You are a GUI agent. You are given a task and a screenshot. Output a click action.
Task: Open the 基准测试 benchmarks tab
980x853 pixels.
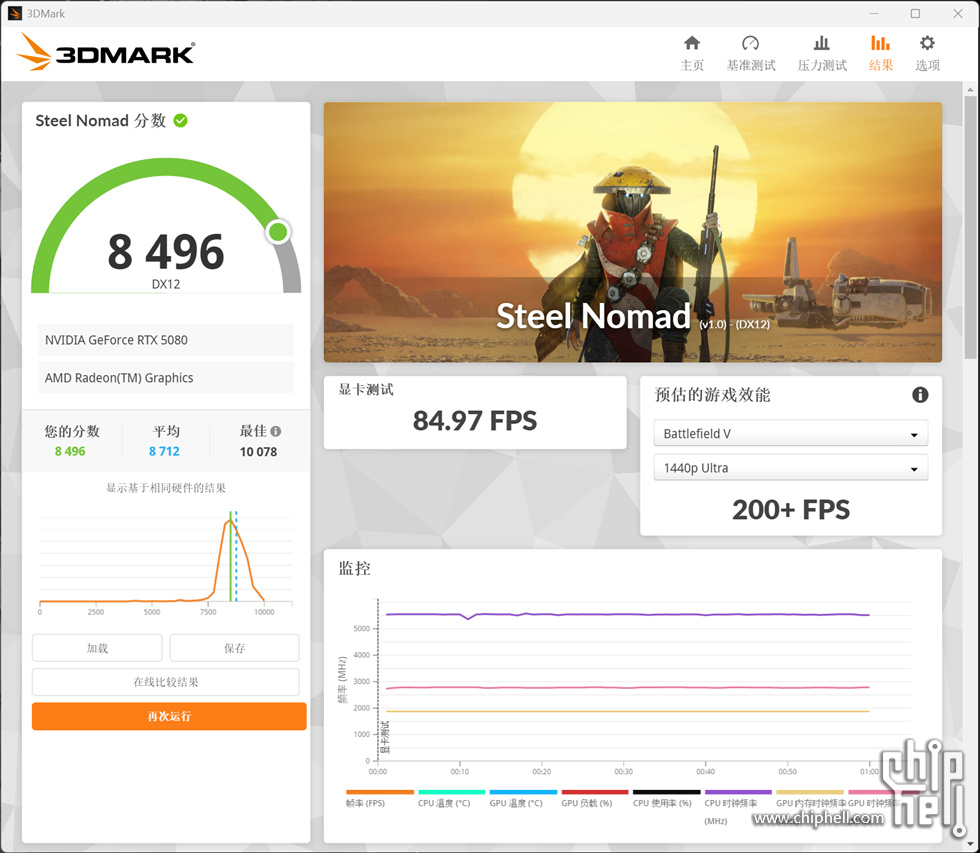tap(751, 52)
